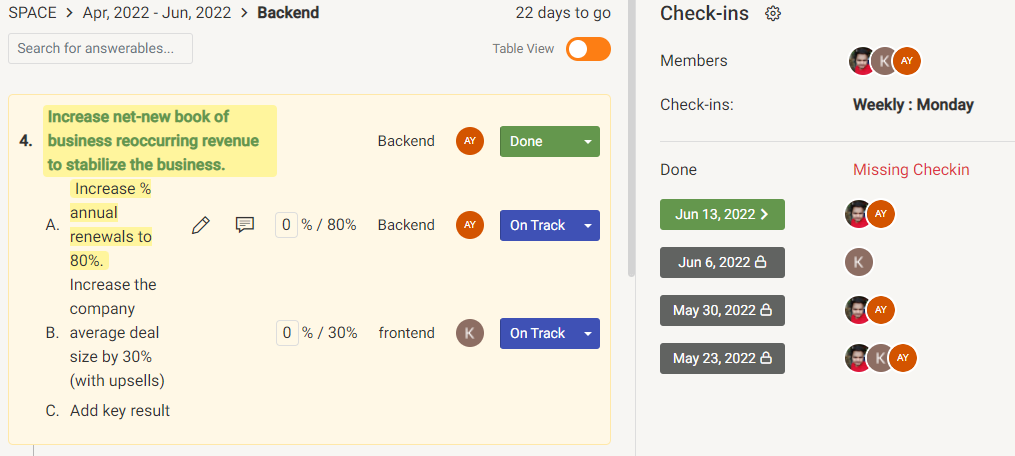Click AY member avatar in Members row
The height and width of the screenshot is (456, 1015).
tap(906, 61)
